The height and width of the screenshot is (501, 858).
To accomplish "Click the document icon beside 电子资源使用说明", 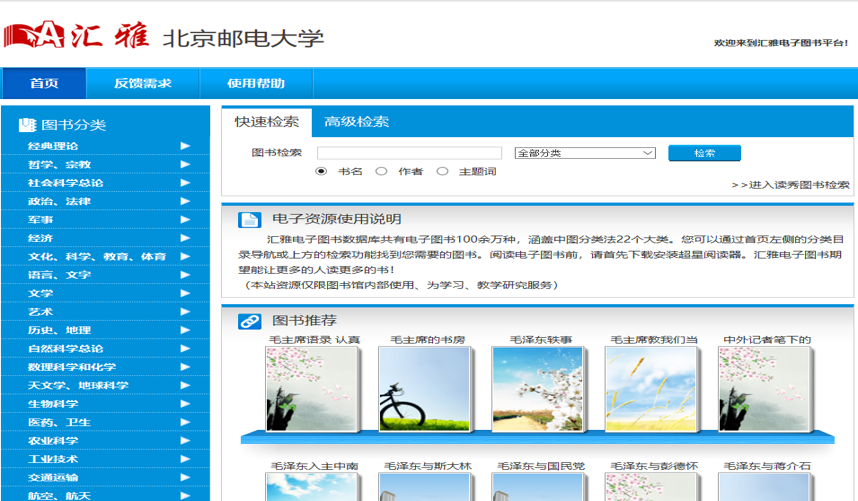I will (x=249, y=220).
